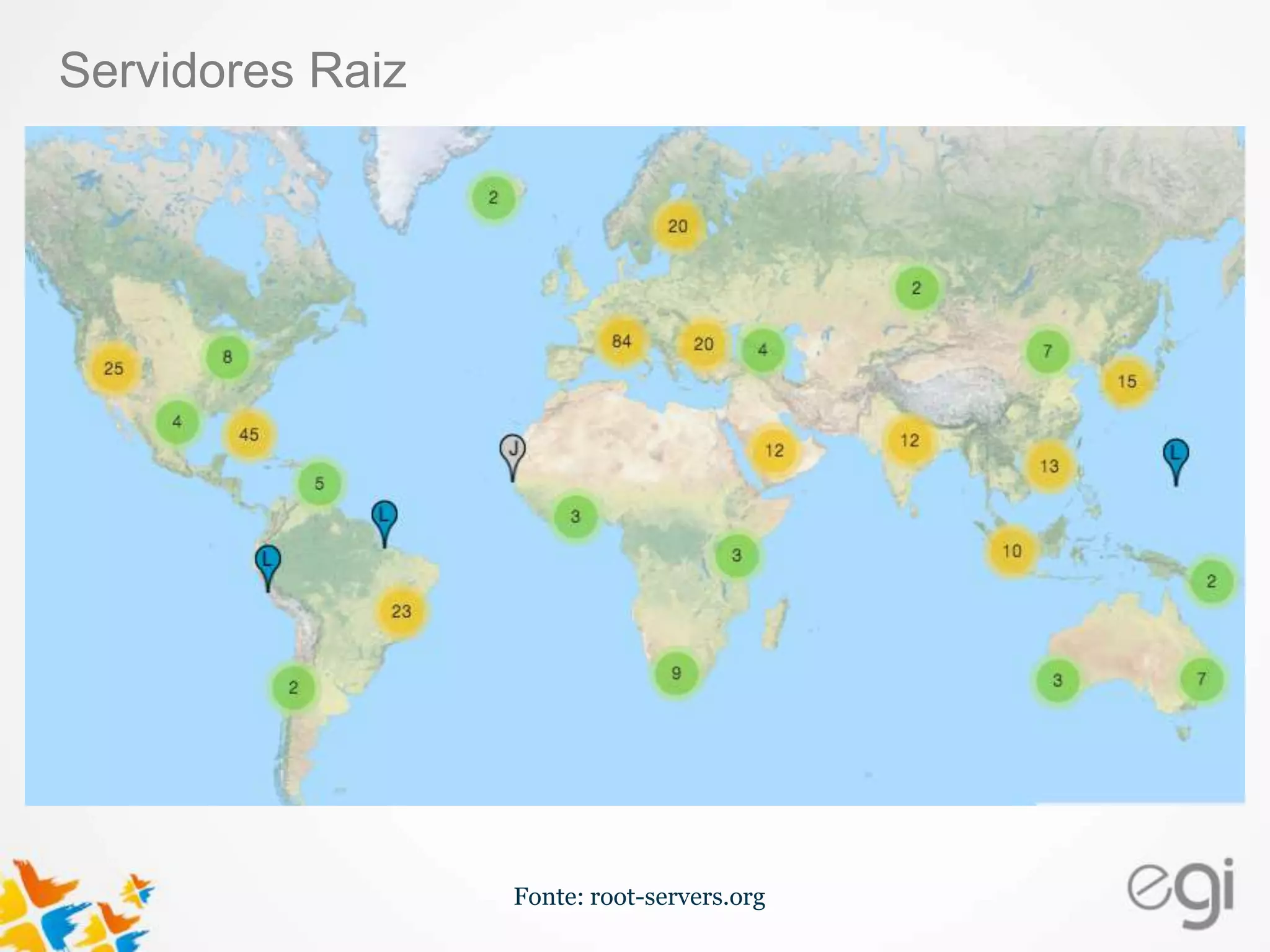Click the 3 cluster in West Africa
This screenshot has width=1270, height=952.
coord(575,516)
